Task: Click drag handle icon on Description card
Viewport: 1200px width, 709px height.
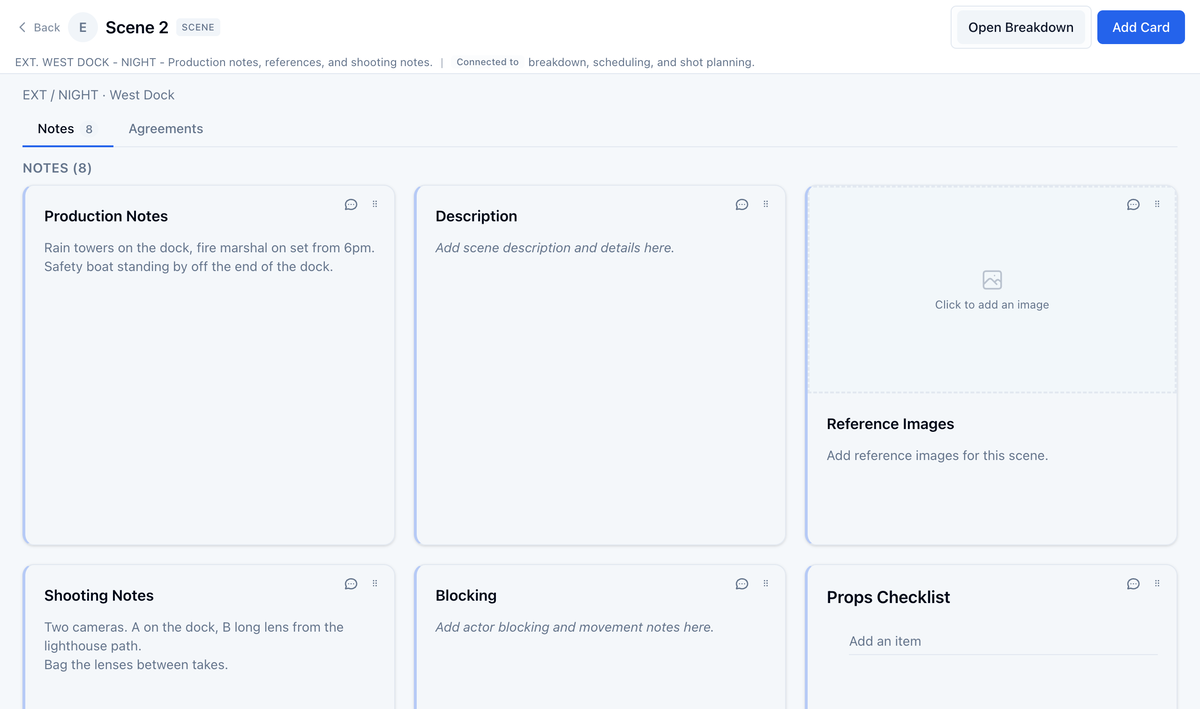Action: point(766,204)
